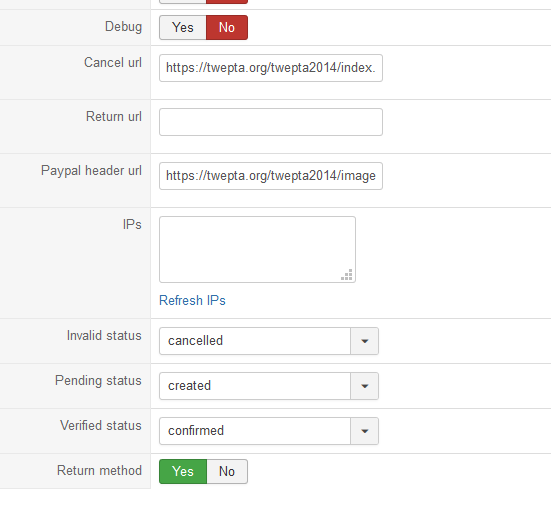Set Debug to Yes

pyautogui.click(x=183, y=27)
